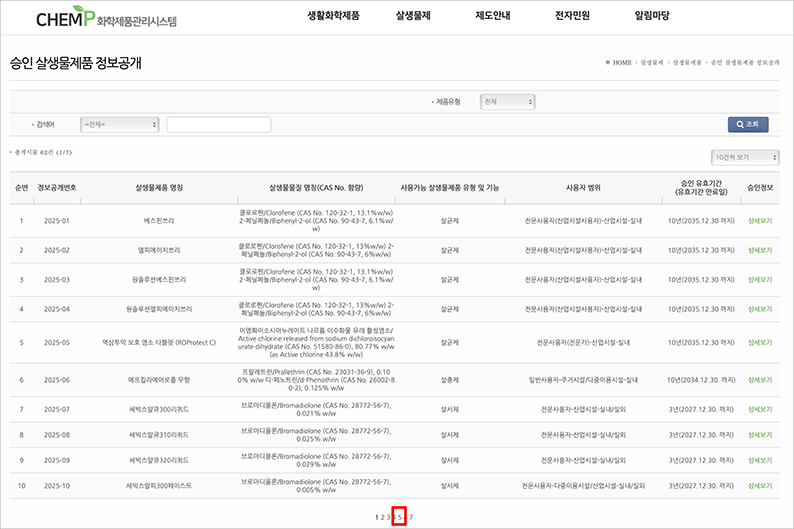Click the HOME breadcrumb icon
794x529 pixels.
click(609, 62)
